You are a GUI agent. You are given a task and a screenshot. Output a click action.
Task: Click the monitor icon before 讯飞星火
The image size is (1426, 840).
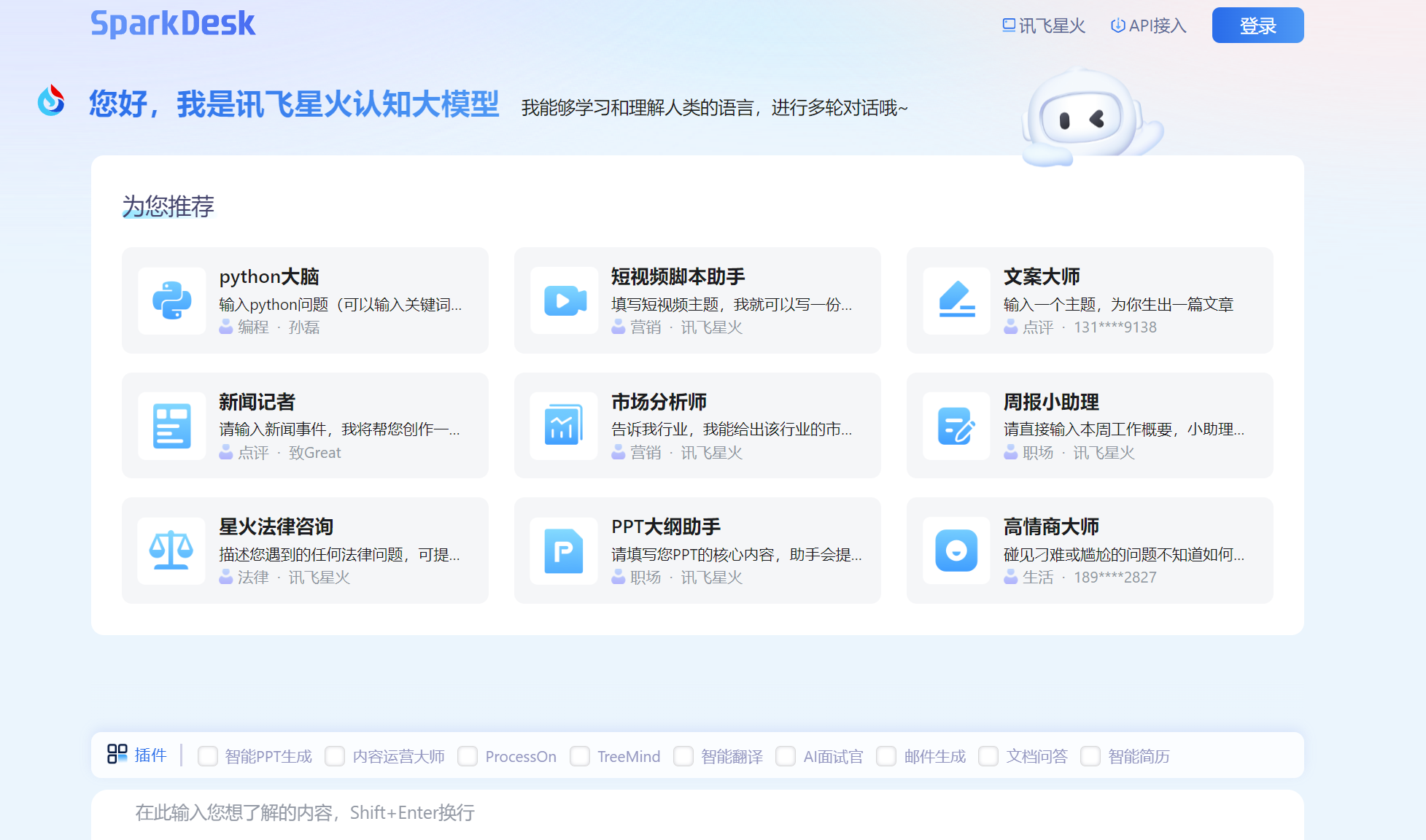(x=1009, y=26)
